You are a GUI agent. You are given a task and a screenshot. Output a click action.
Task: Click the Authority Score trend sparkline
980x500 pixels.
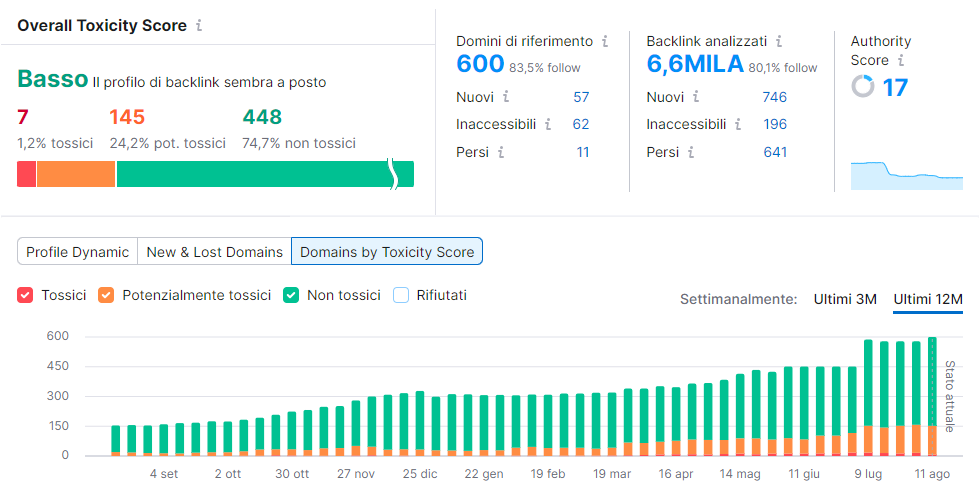coord(907,175)
